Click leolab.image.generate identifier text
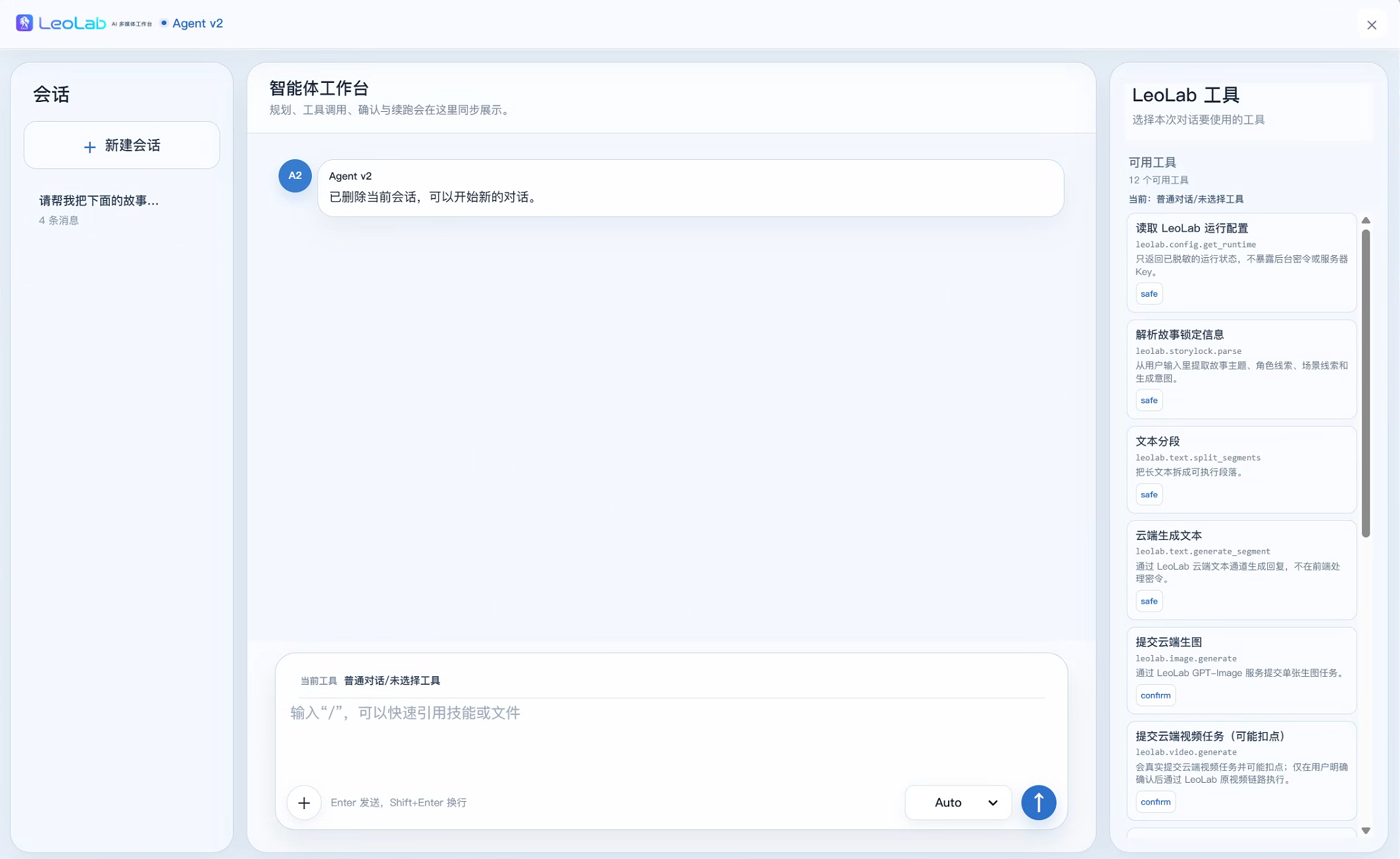1400x859 pixels. pyautogui.click(x=1186, y=658)
